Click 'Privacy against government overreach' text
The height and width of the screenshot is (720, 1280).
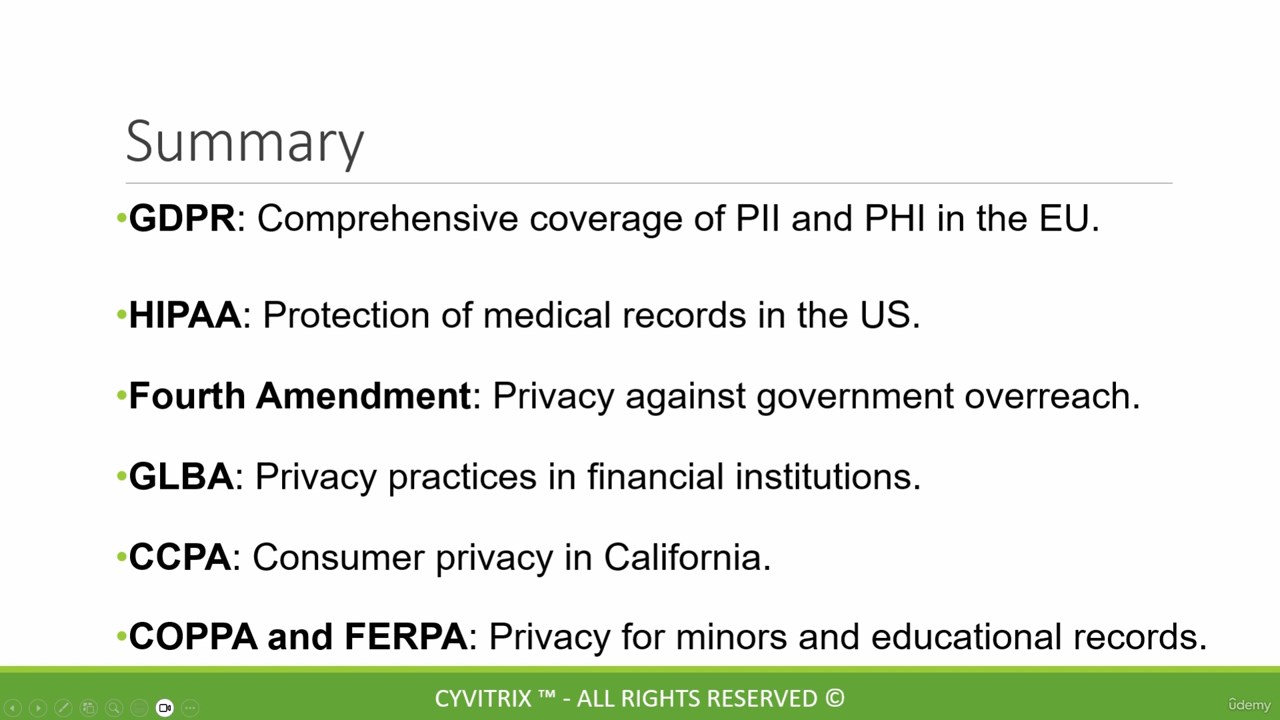(816, 396)
